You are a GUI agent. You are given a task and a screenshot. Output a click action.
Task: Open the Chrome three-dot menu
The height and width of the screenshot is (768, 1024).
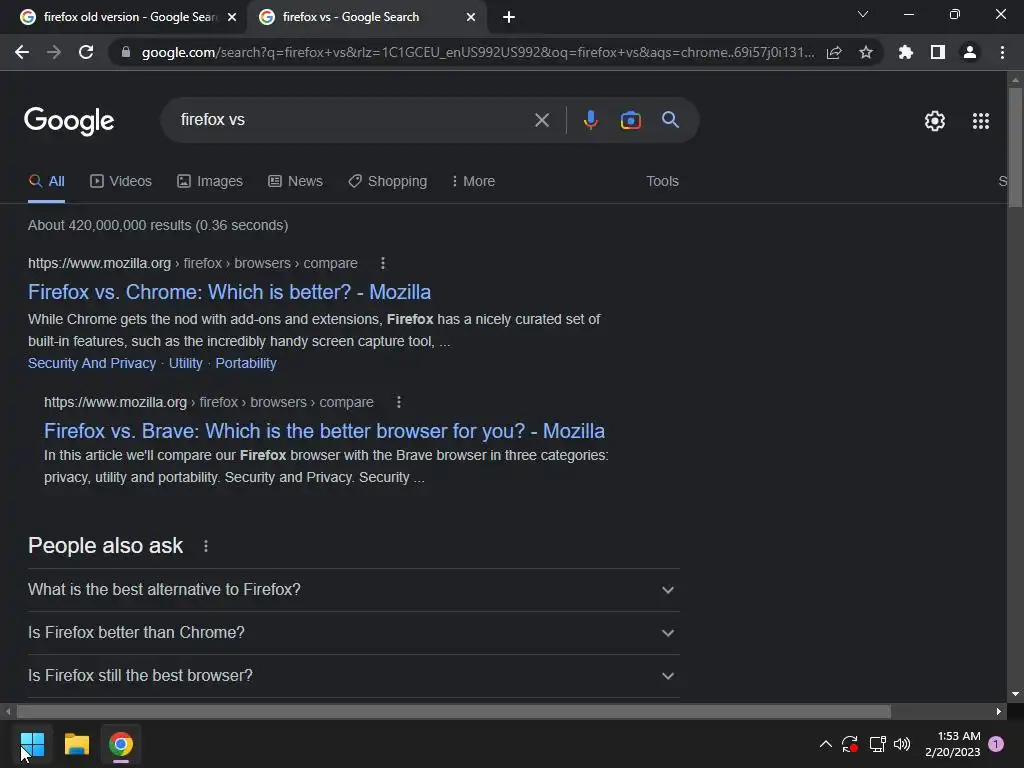point(1002,52)
